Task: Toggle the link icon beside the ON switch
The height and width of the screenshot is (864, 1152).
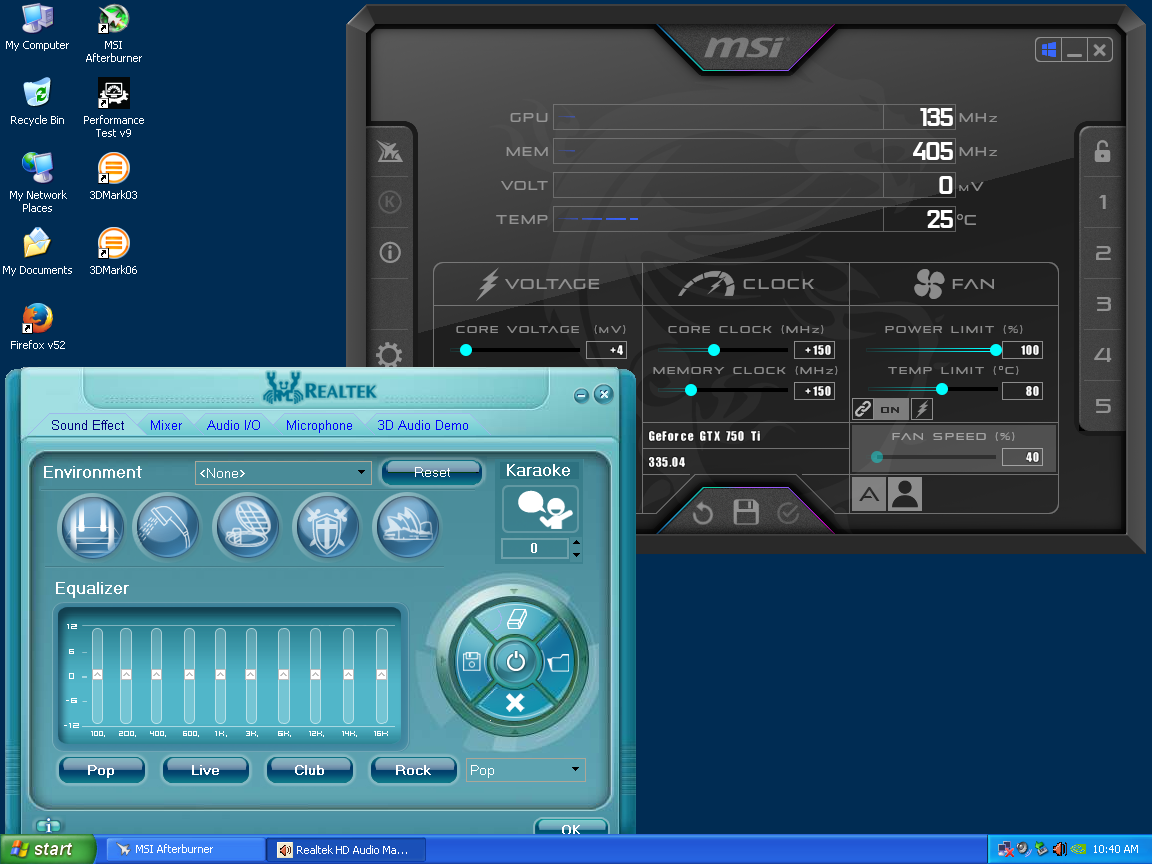Action: coord(863,409)
